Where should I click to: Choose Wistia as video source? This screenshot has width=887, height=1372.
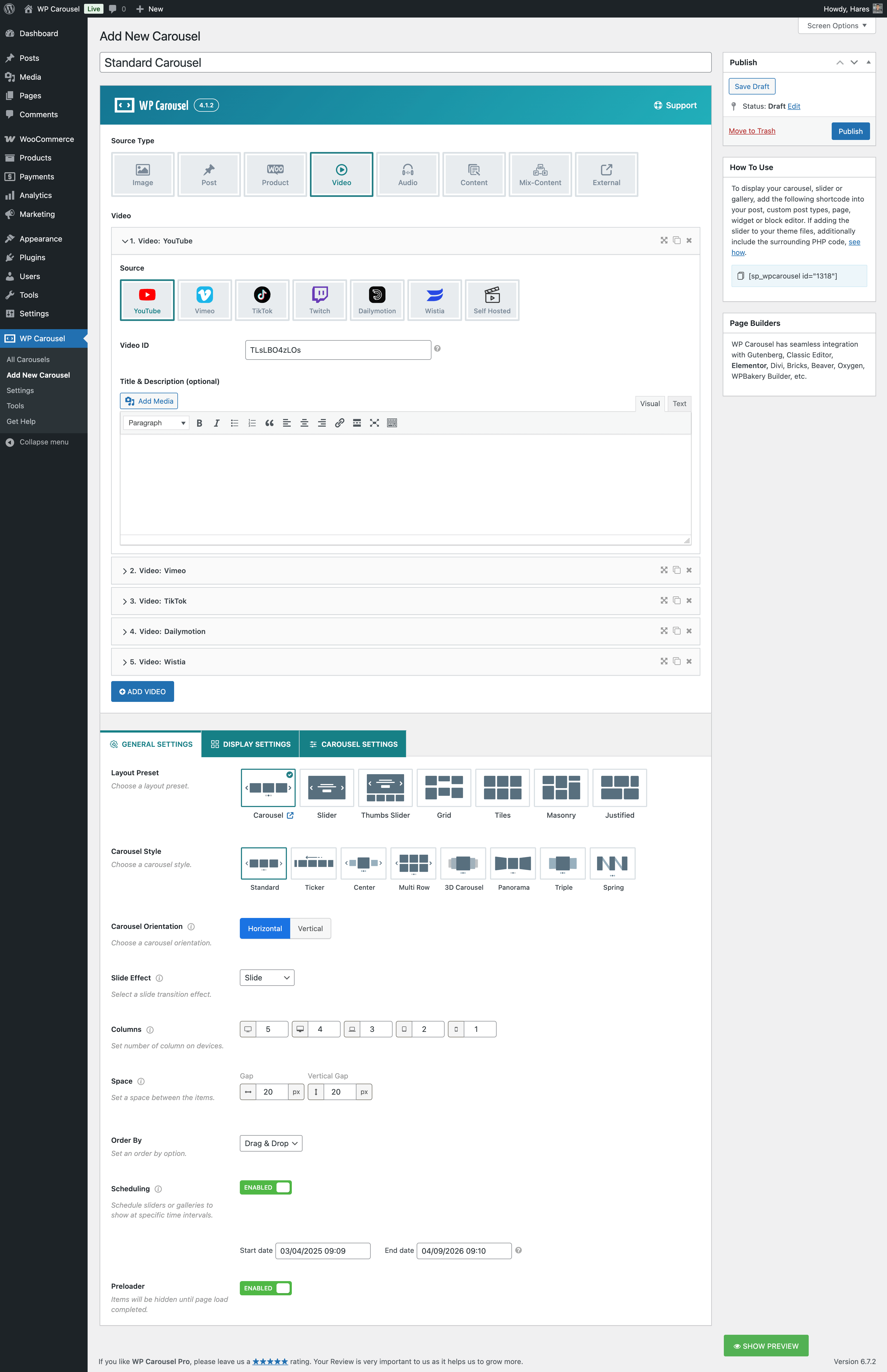(x=435, y=300)
